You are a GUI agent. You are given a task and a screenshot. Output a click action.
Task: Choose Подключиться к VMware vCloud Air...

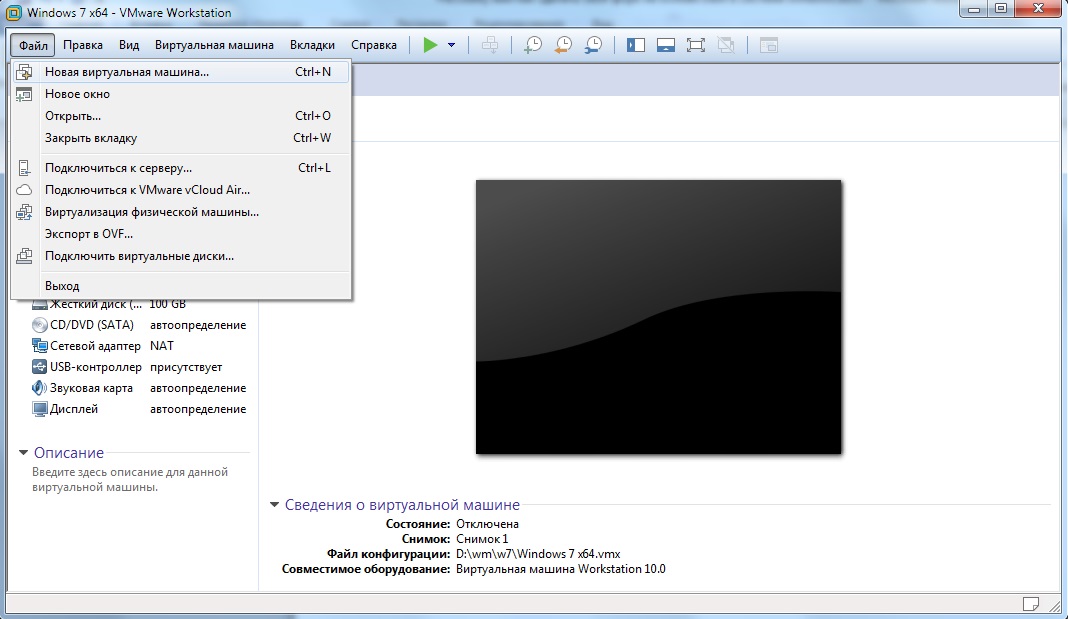pos(180,190)
